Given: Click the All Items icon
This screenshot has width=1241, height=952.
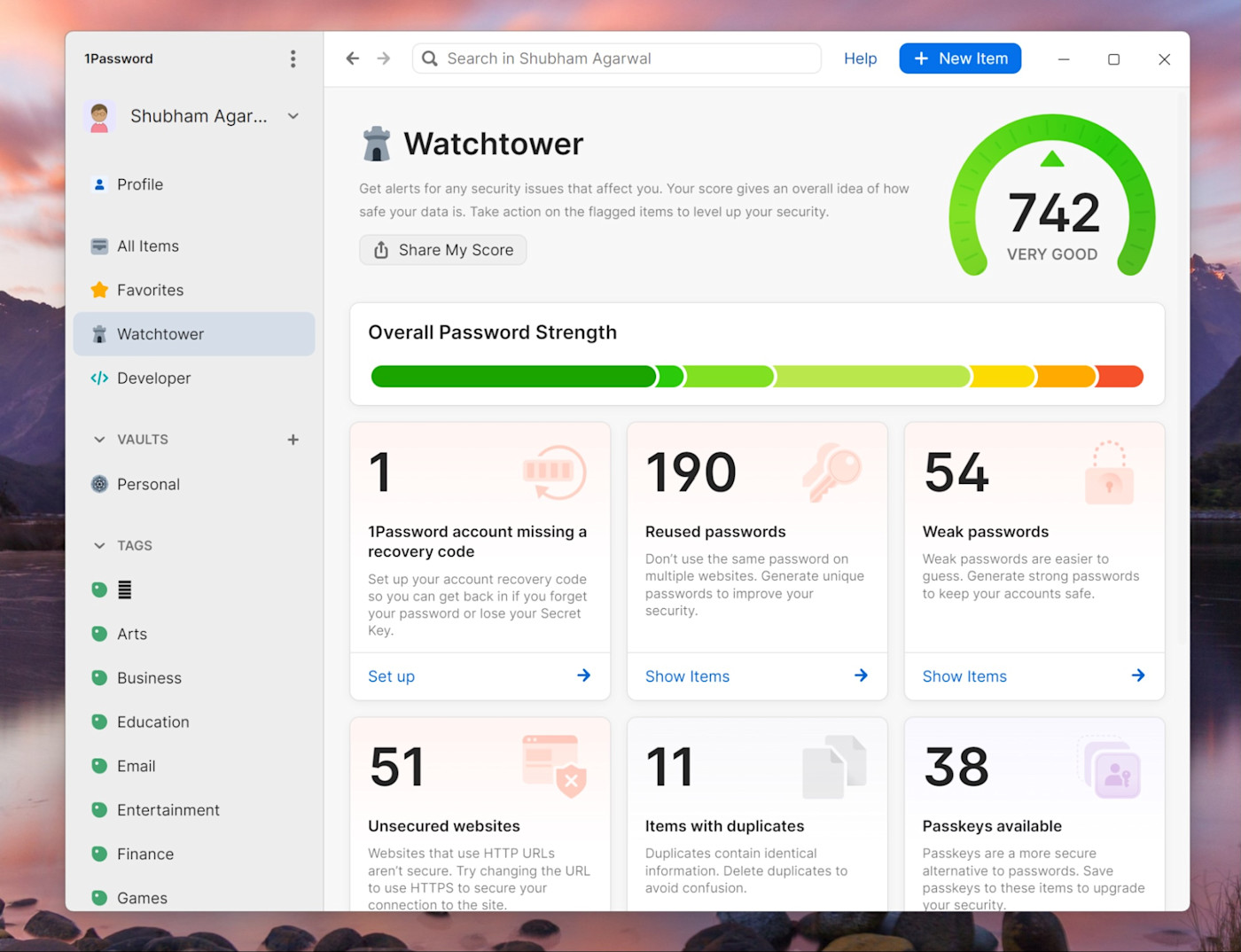Looking at the screenshot, I should (99, 246).
